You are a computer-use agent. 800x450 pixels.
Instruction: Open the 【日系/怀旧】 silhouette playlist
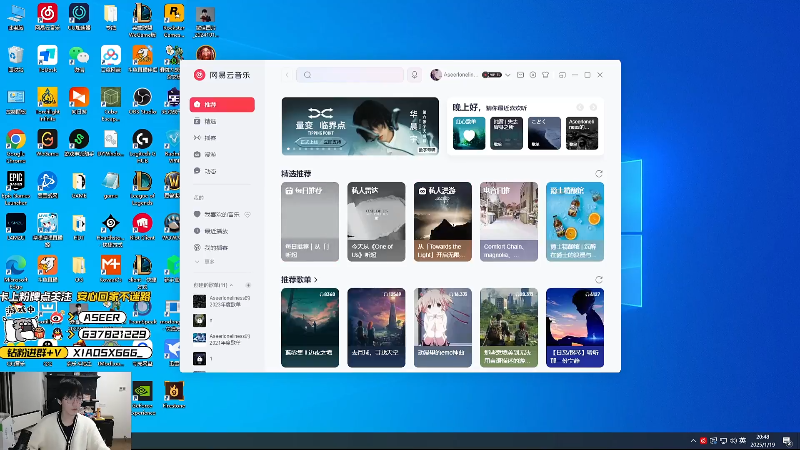coord(575,328)
